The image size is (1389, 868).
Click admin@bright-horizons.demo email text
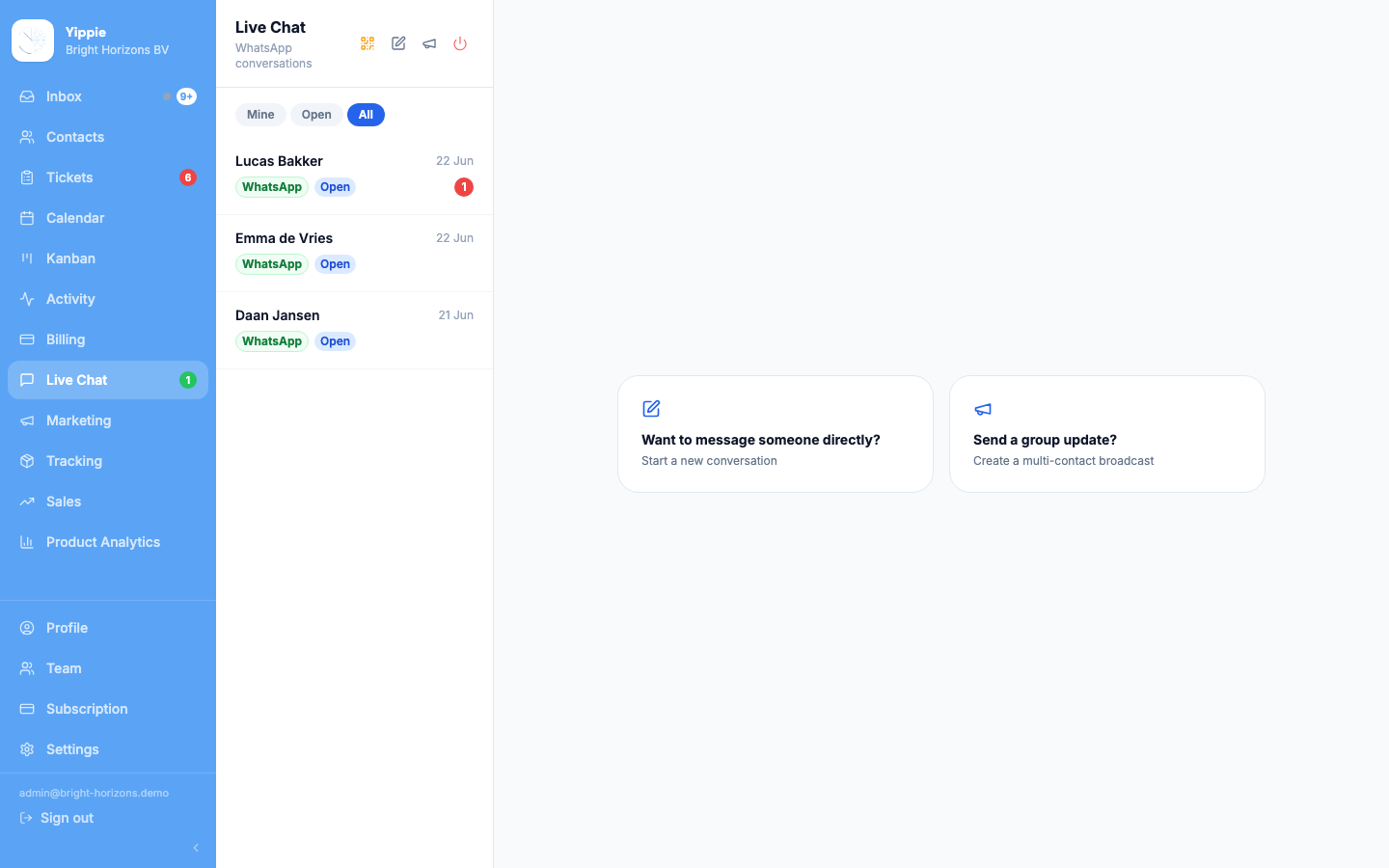(94, 793)
